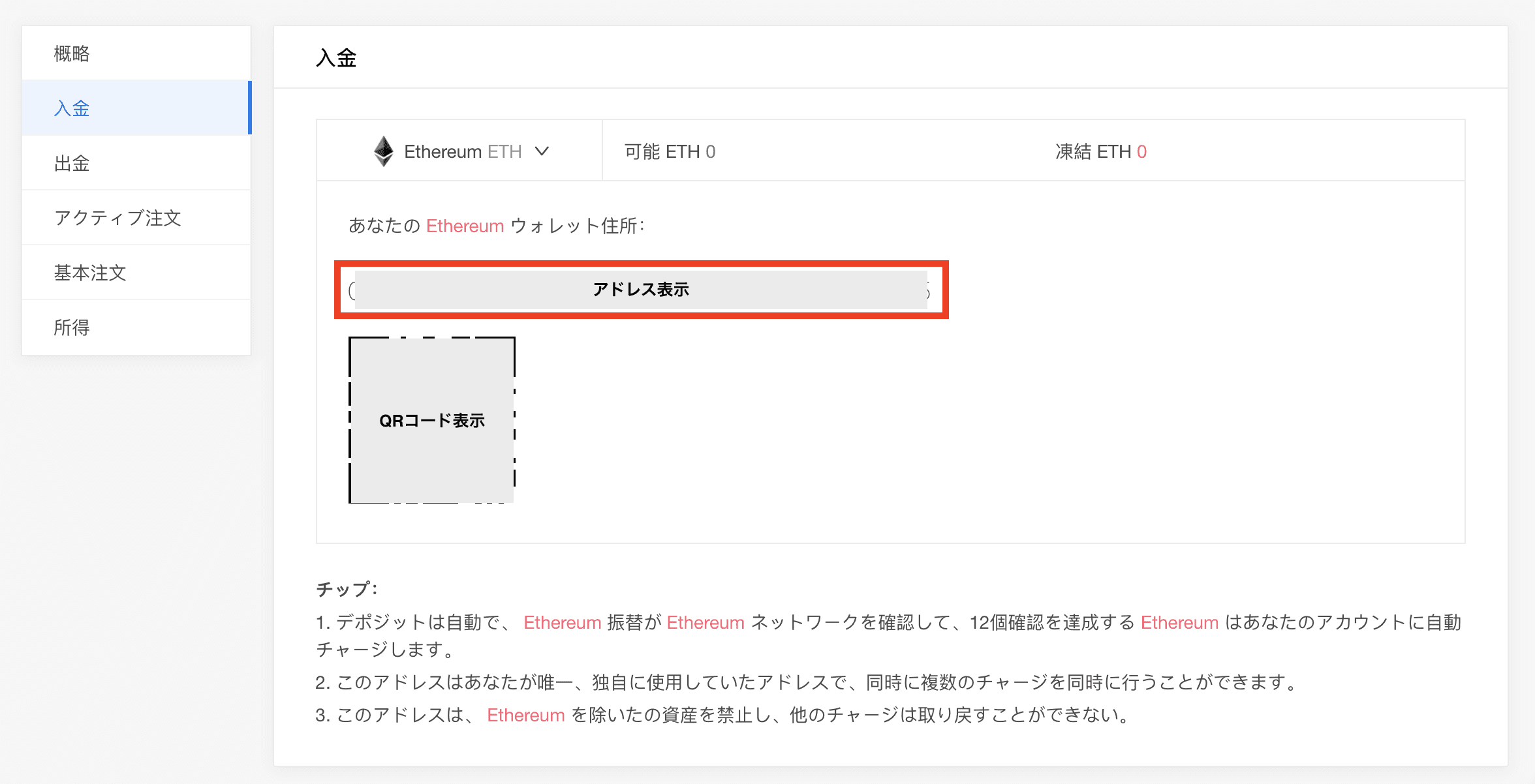Select 入金 deposit sidebar item
Screen dimensions: 1535x784
72,108
